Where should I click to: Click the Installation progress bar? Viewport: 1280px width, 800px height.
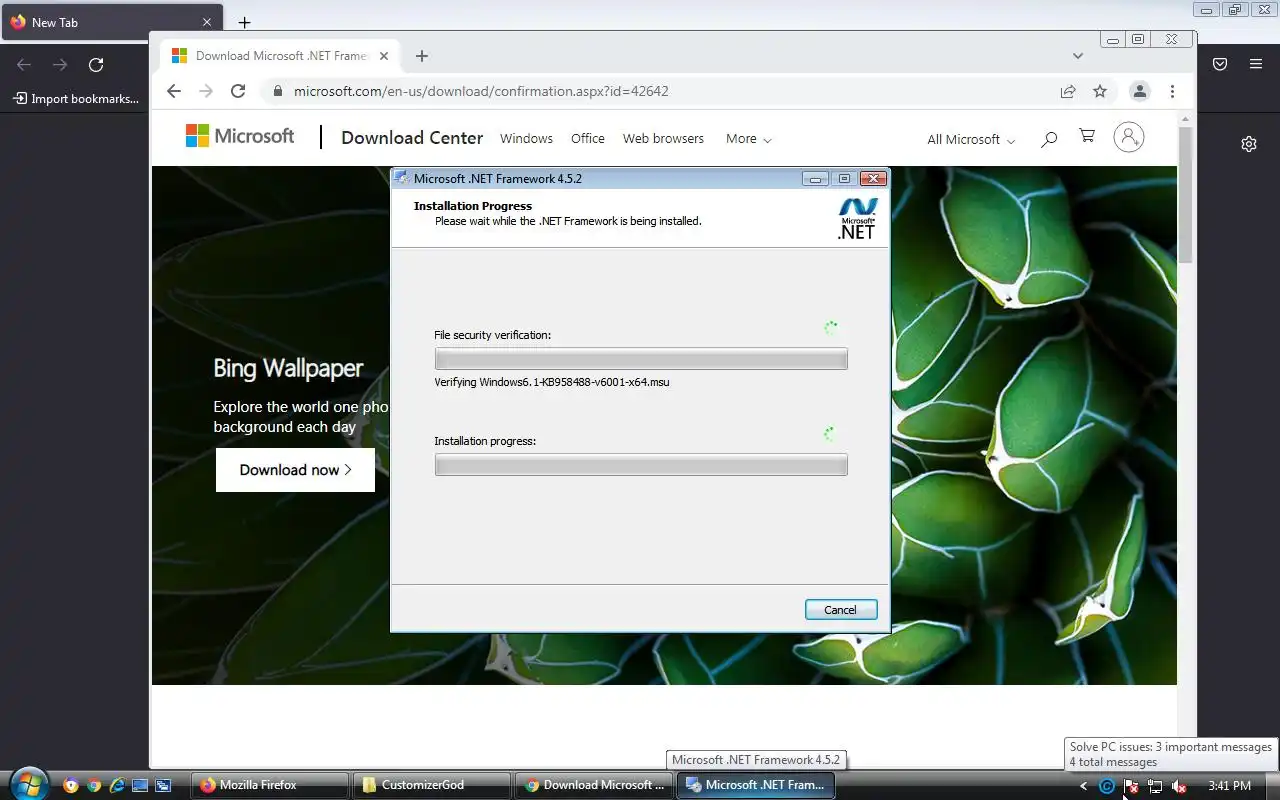coord(641,465)
